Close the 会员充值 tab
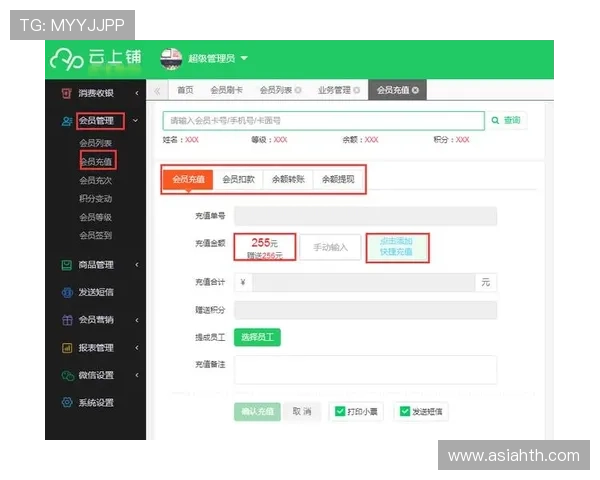The image size is (600, 480). [415, 90]
